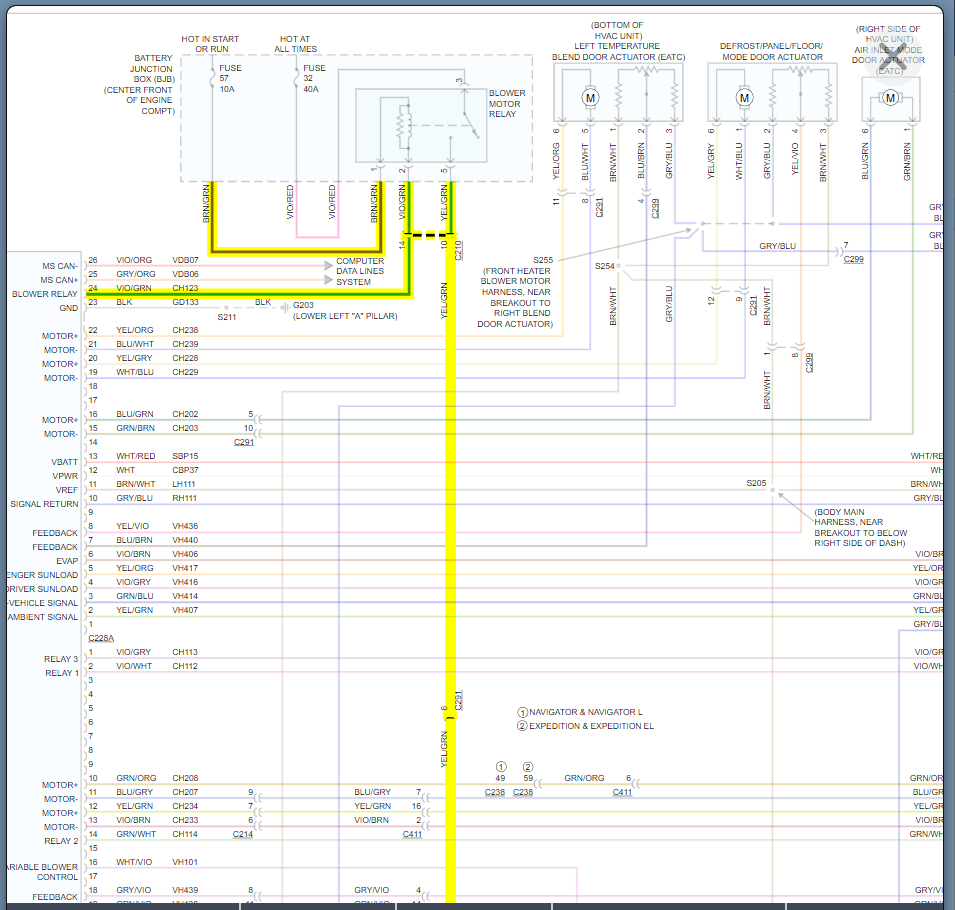Click the Hot In Start Or Run label
The height and width of the screenshot is (910, 955).
pyautogui.click(x=210, y=44)
